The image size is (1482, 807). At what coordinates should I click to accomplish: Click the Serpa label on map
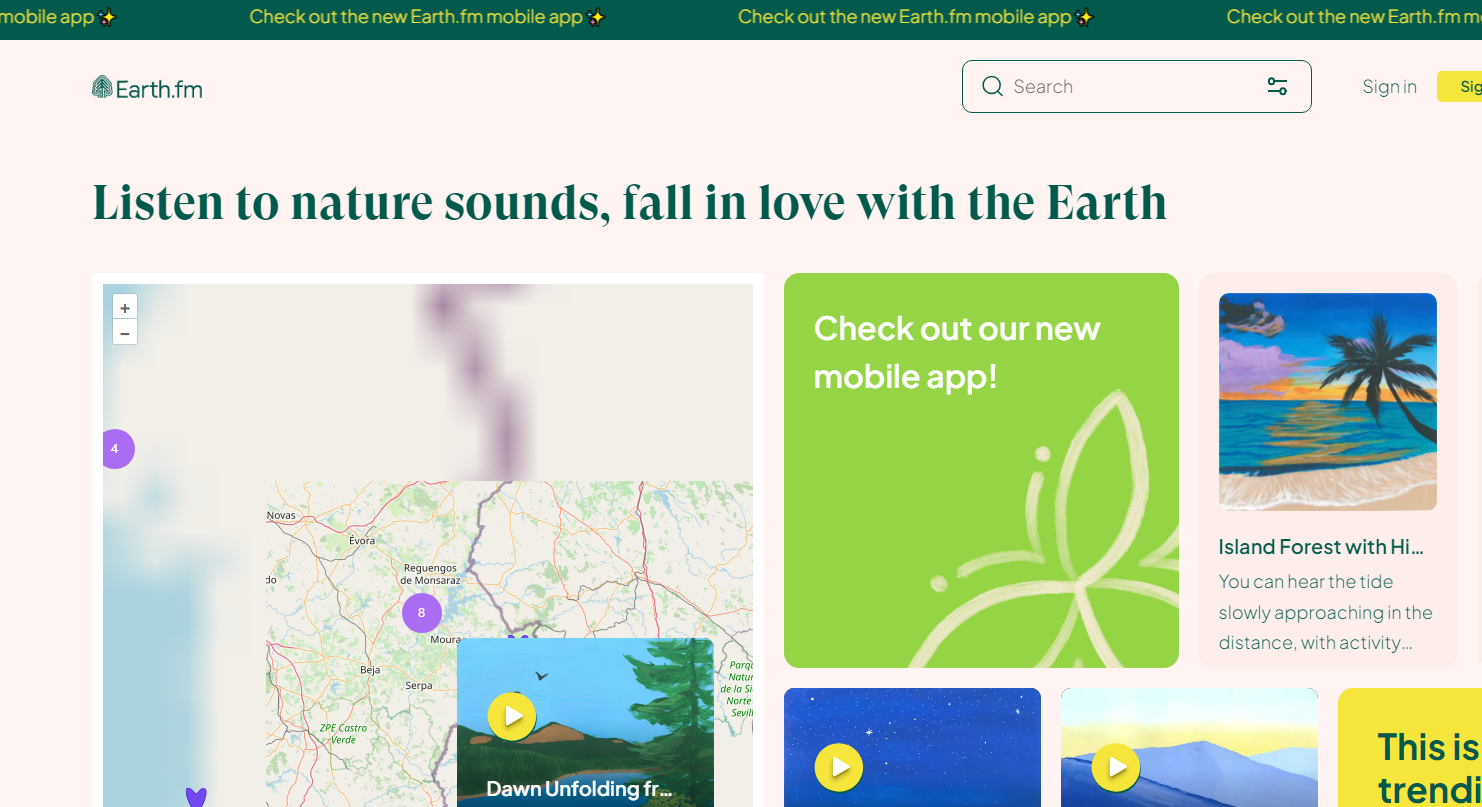(418, 685)
